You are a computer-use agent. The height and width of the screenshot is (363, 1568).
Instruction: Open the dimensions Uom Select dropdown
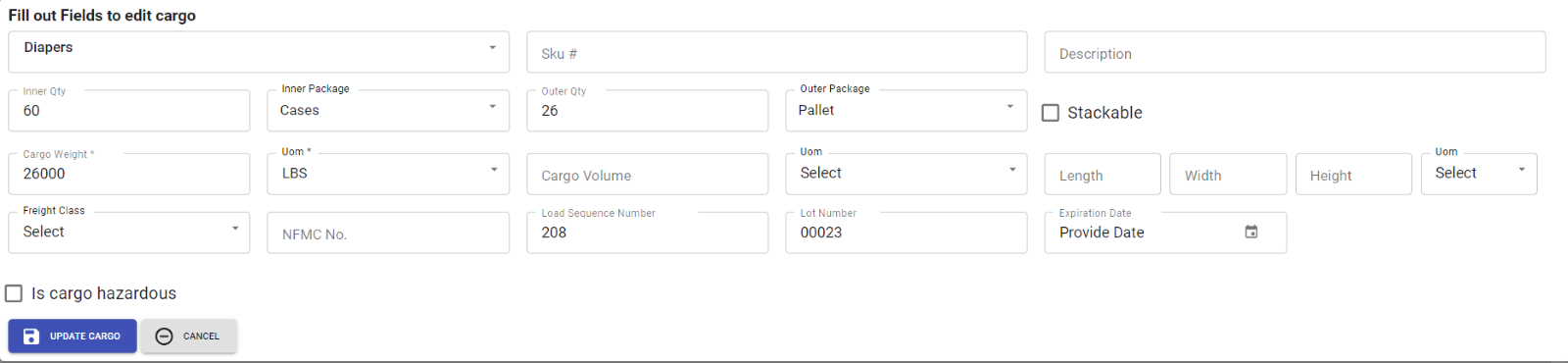coord(1479,174)
